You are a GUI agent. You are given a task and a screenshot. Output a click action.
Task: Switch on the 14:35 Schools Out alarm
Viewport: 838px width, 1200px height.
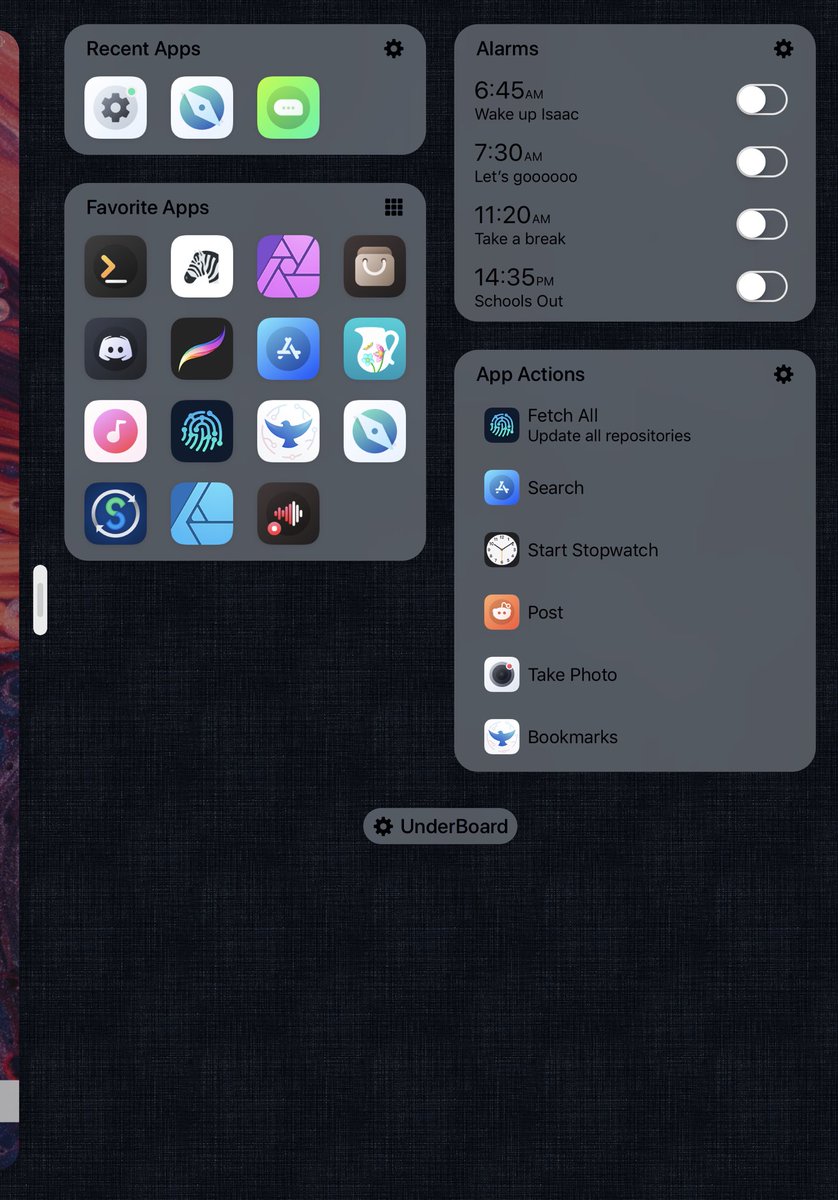coord(762,287)
